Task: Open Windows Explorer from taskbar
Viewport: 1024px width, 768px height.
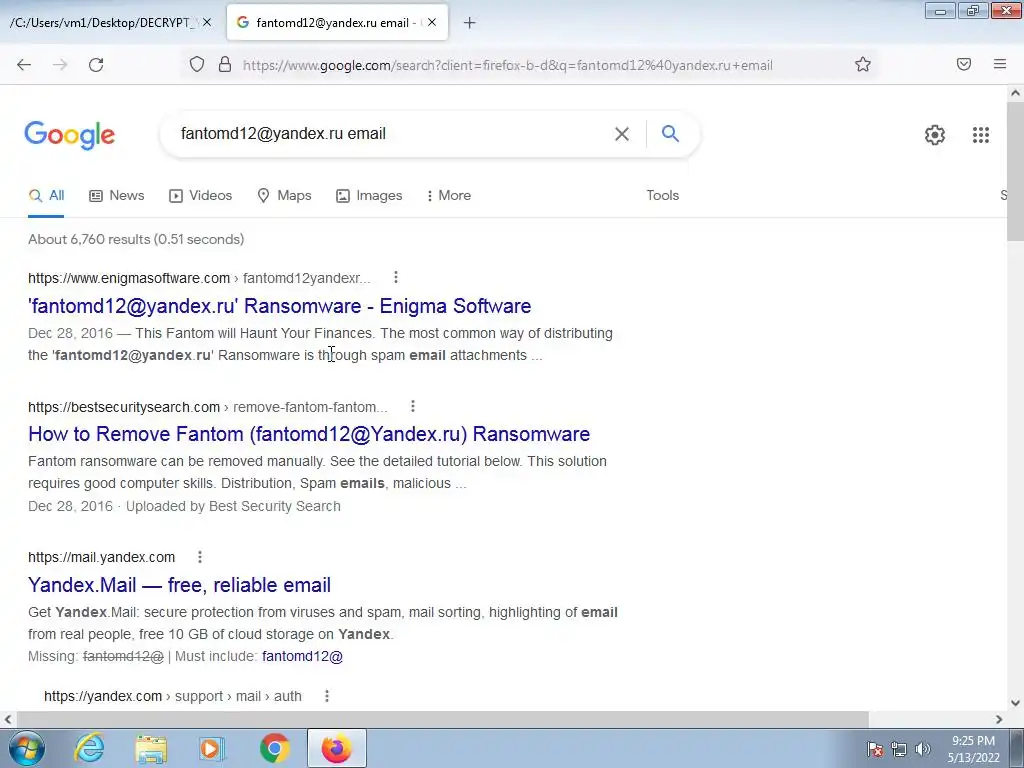Action: coord(151,748)
